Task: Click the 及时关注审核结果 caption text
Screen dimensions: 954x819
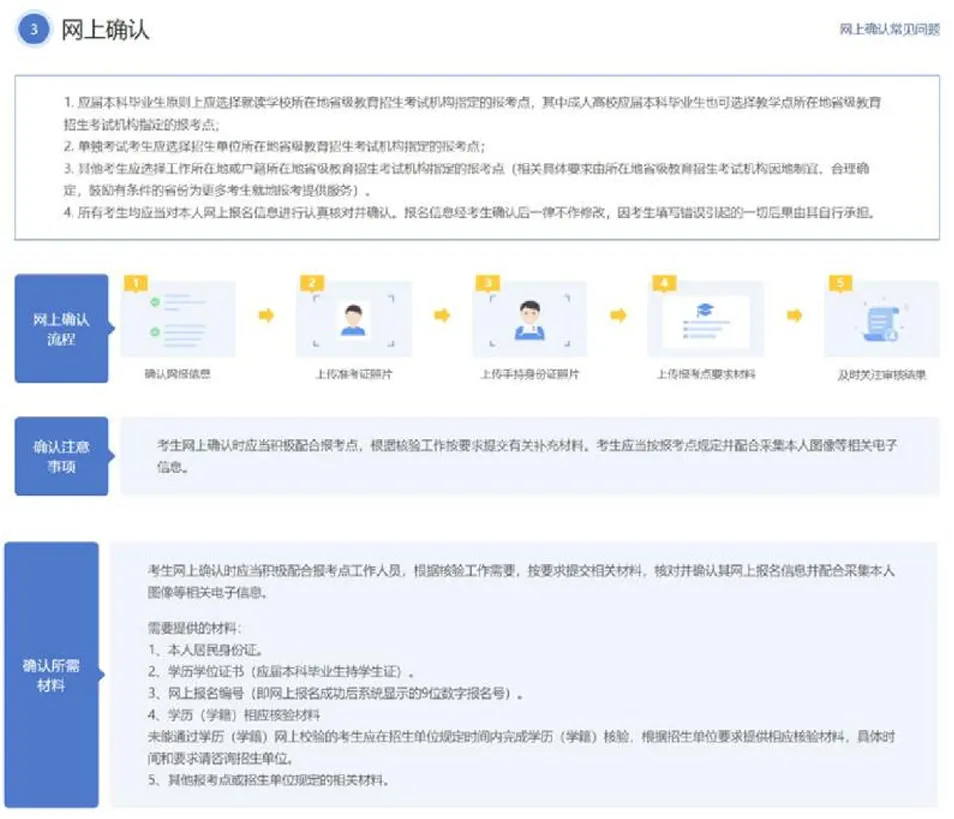Action: [x=881, y=375]
